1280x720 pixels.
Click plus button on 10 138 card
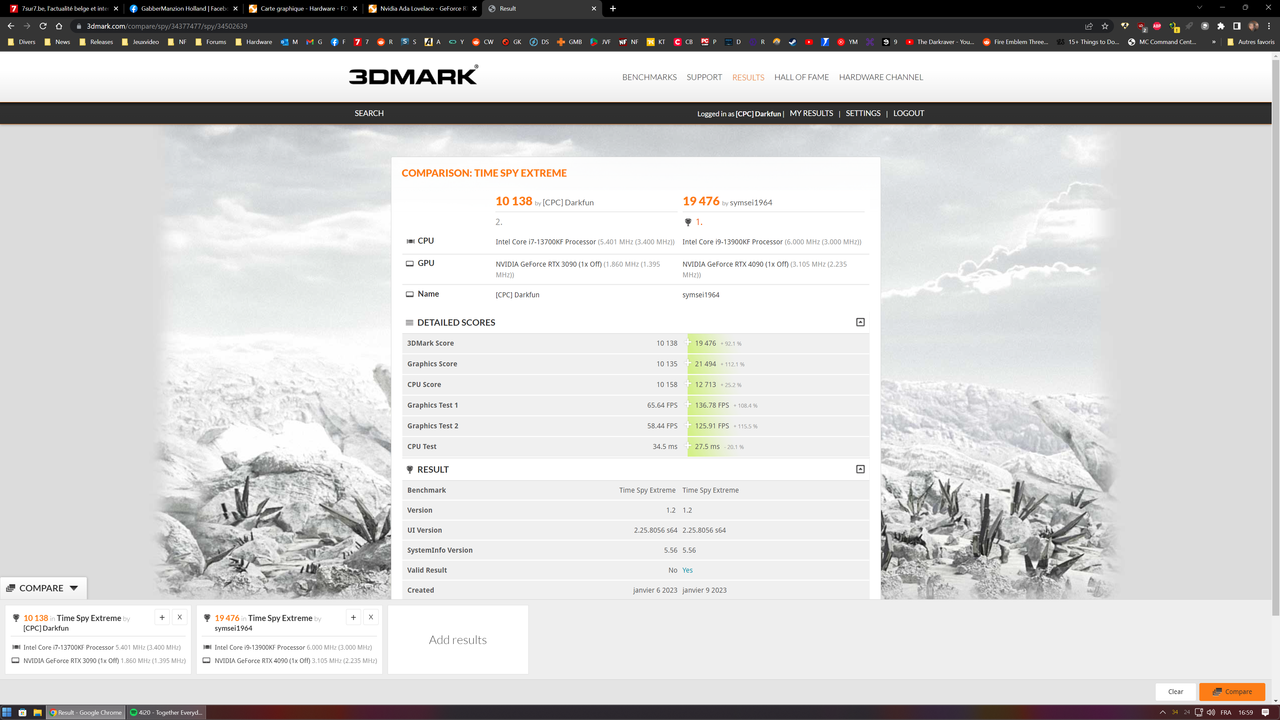point(162,617)
